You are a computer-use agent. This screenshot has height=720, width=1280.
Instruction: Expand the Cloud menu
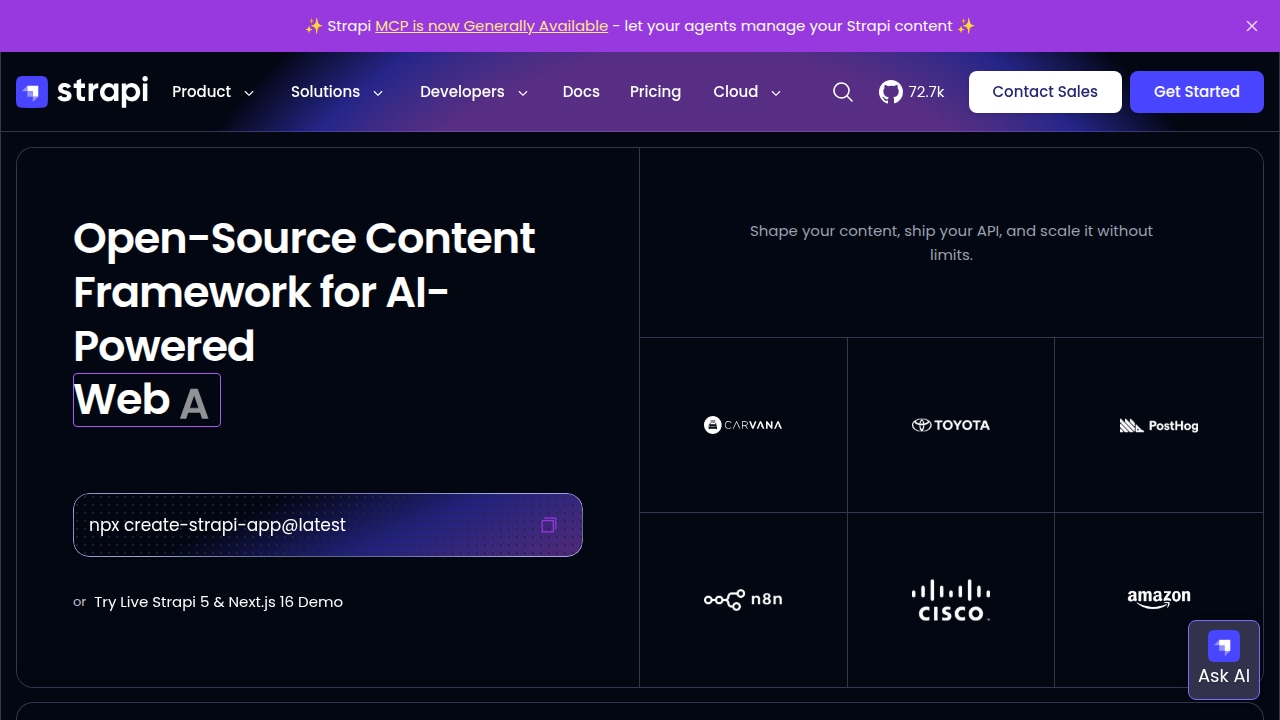pyautogui.click(x=747, y=92)
